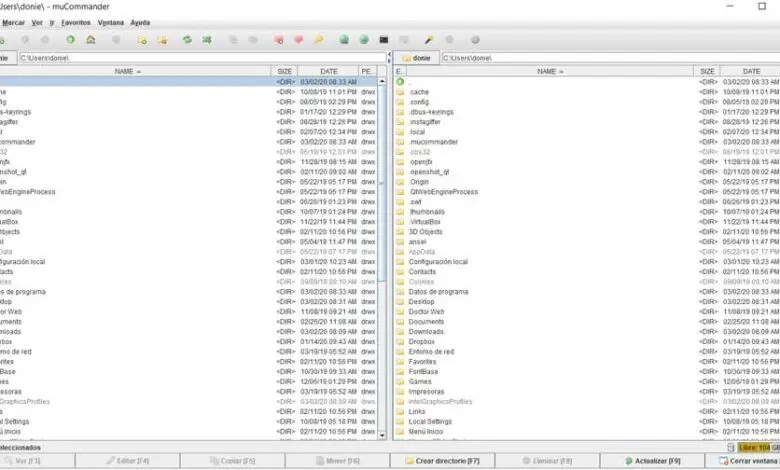Viewport: 780px width, 470px height.
Task: Click the second green globe toolbar icon
Action: pos(364,40)
